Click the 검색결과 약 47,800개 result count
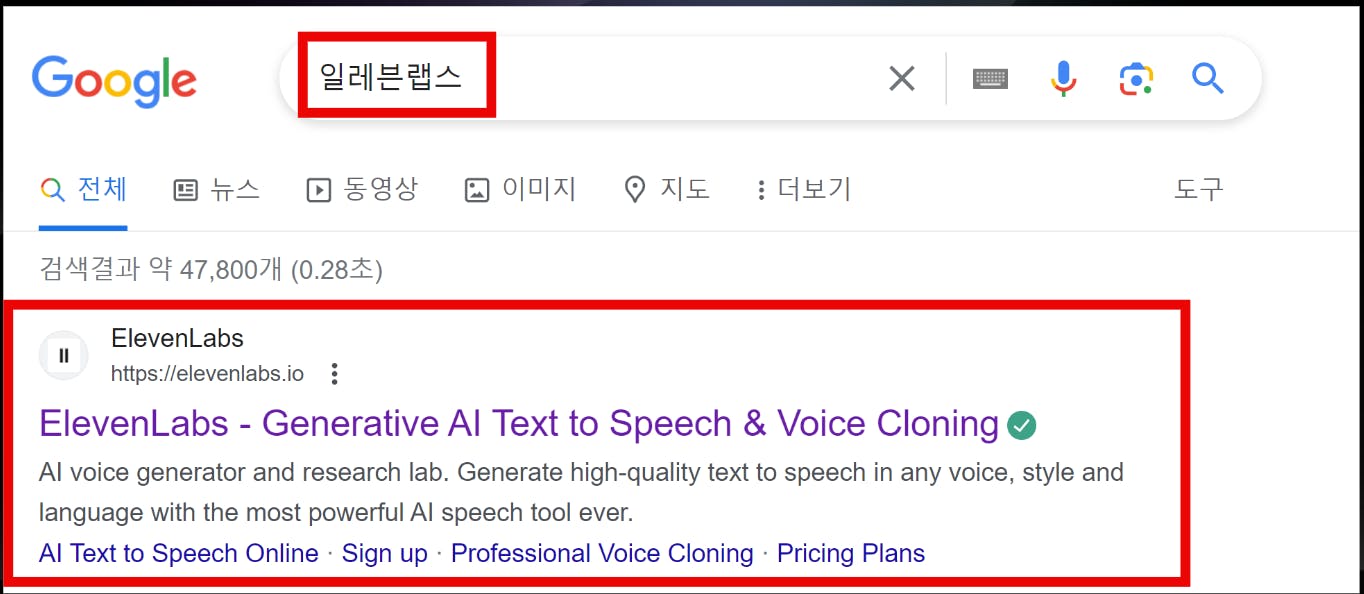Screen dimensions: 1364x594 click(x=211, y=269)
